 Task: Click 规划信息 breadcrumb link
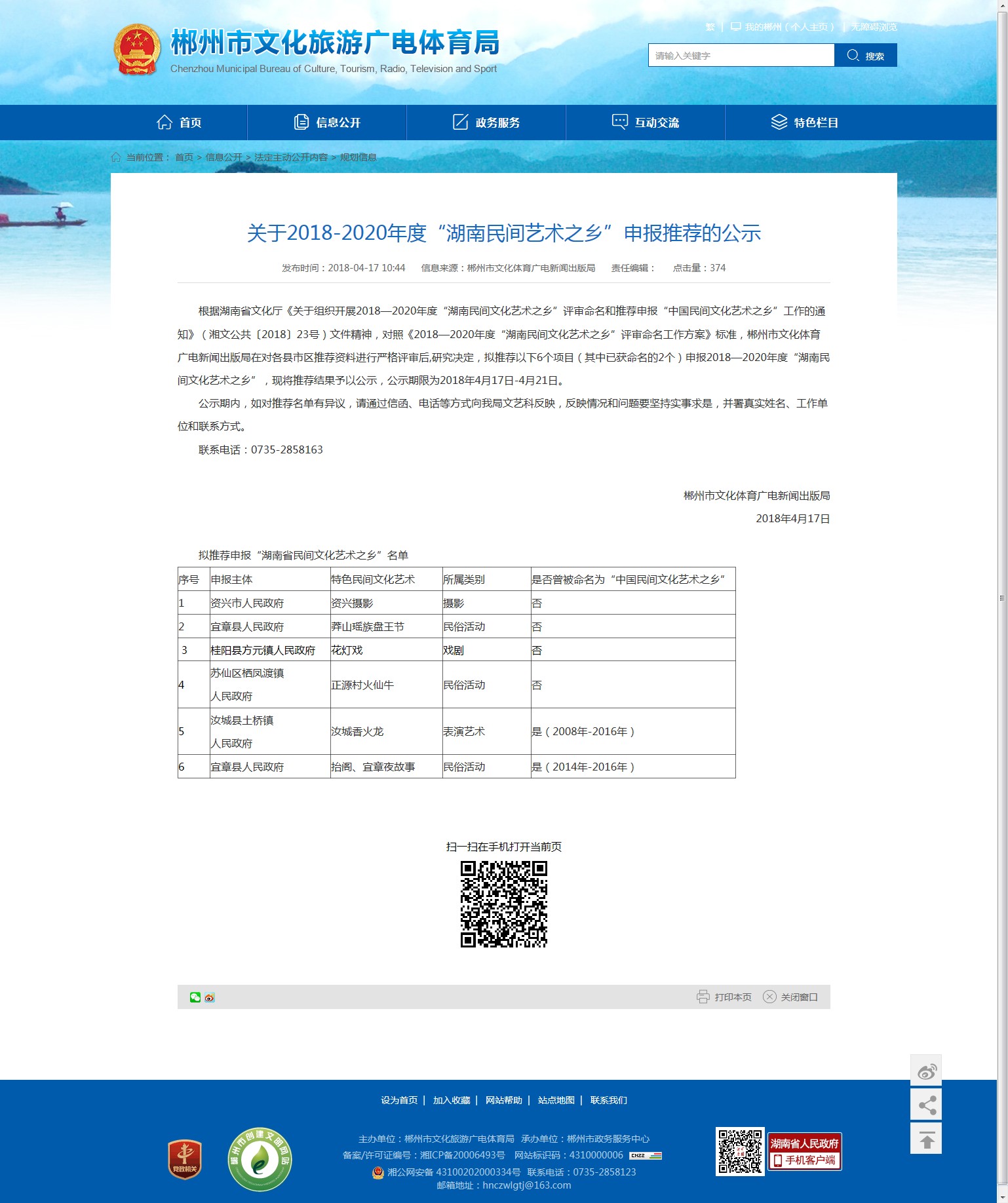(358, 157)
